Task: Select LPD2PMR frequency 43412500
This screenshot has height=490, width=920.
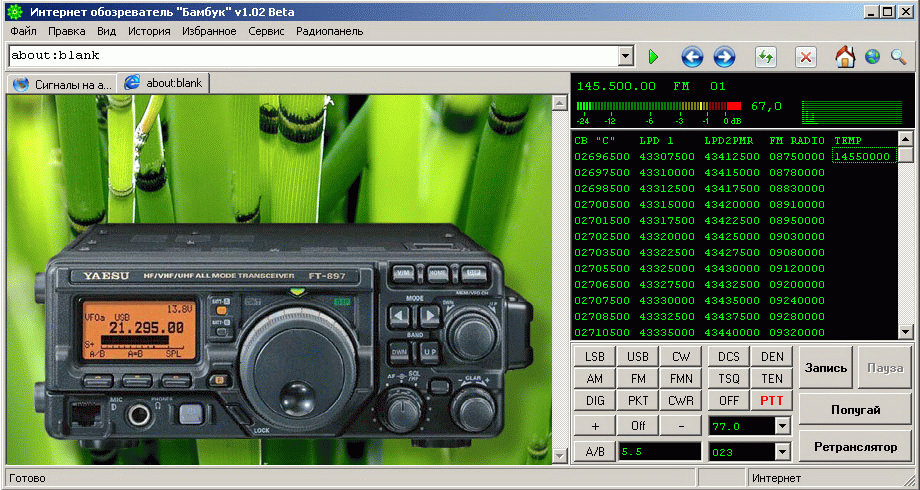Action: tap(732, 157)
